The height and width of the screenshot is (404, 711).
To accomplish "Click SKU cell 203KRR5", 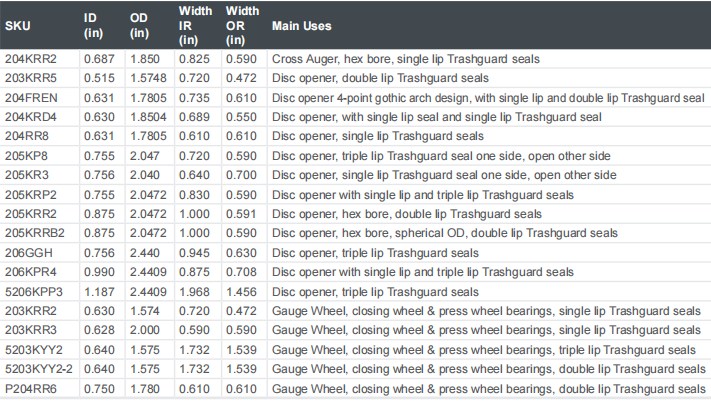I will coord(31,78).
